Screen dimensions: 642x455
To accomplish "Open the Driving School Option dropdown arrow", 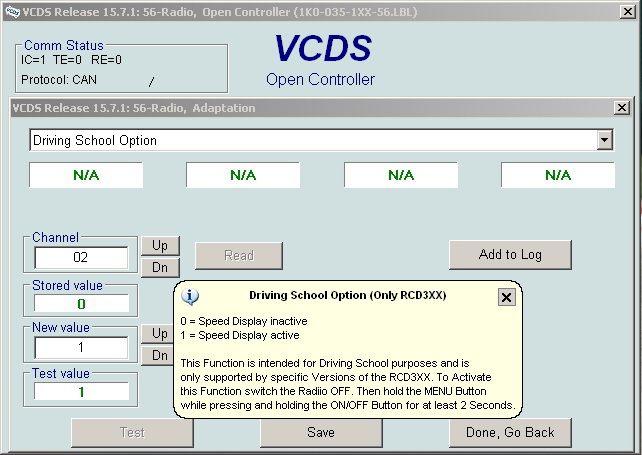I will tap(604, 140).
